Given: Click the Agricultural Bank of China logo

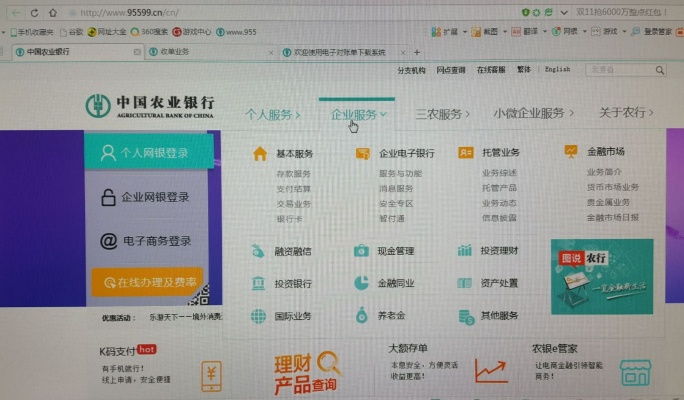Looking at the screenshot, I should (x=150, y=106).
